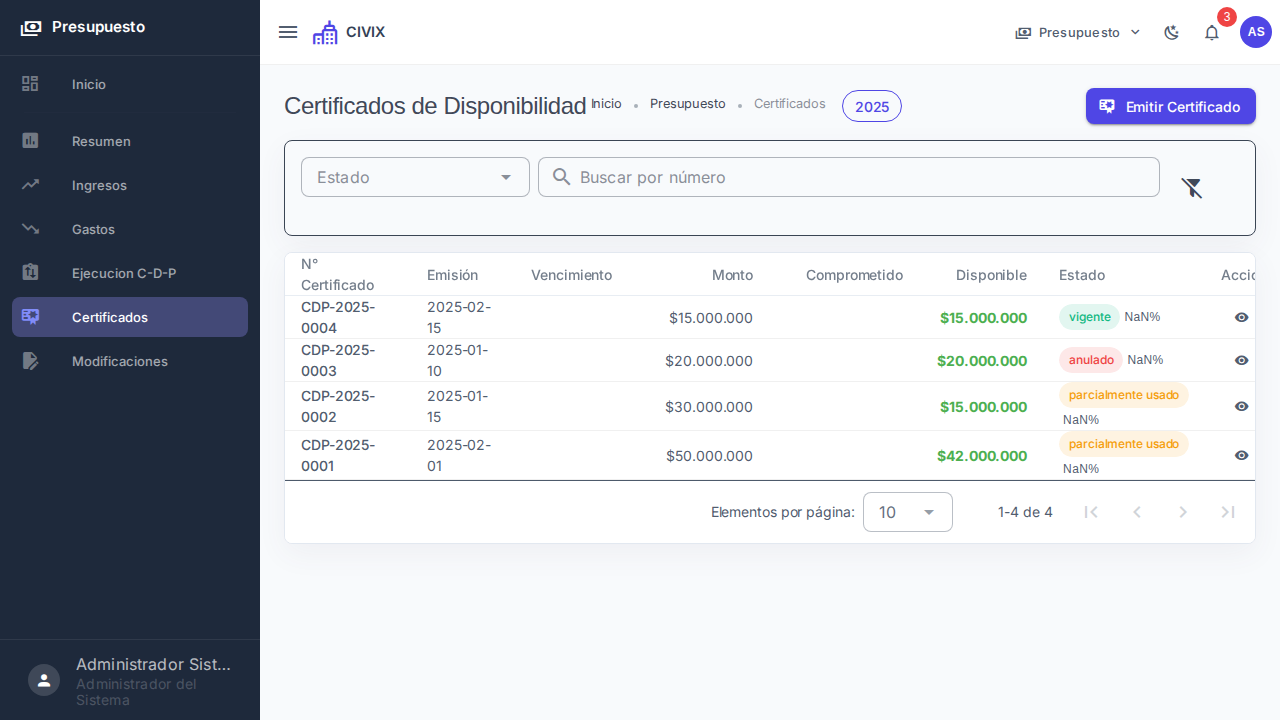Image resolution: width=1280 pixels, height=720 pixels.
Task: Click the Administrador Sistema profile avatar
Action: point(44,680)
